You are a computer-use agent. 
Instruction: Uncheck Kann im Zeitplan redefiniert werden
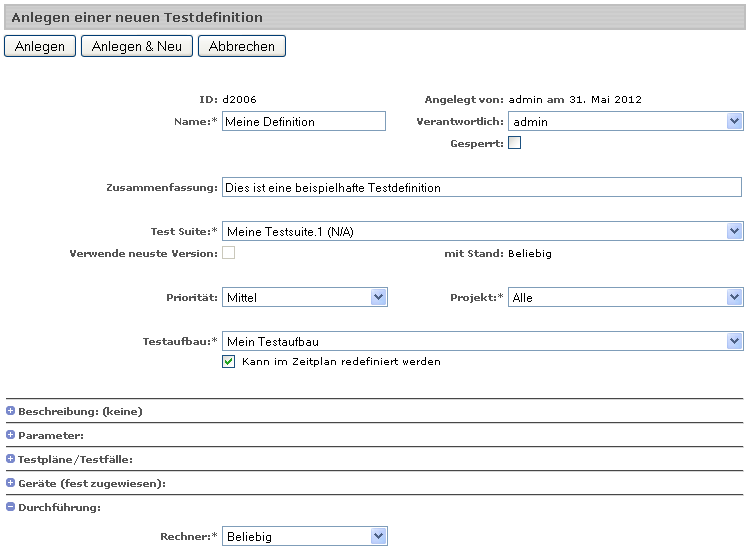[229, 361]
